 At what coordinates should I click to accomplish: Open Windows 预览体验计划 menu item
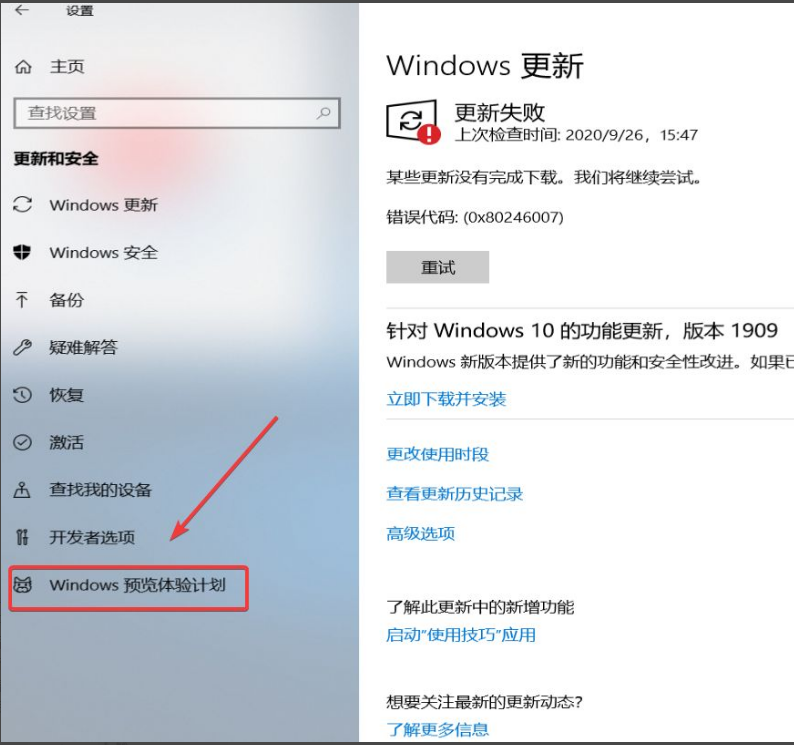pyautogui.click(x=129, y=588)
